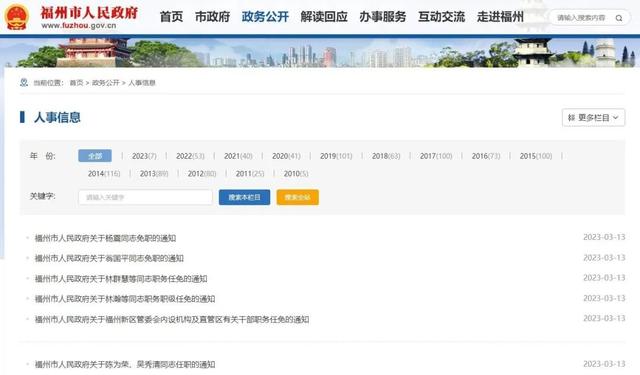
Task: Click the 人事信息 breadcrumb link
Action: coord(142,83)
